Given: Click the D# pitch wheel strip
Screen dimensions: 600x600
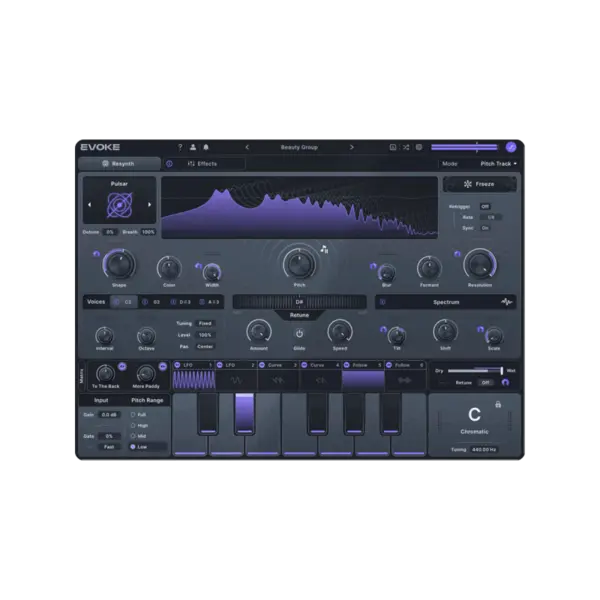Looking at the screenshot, I should 299,302.
